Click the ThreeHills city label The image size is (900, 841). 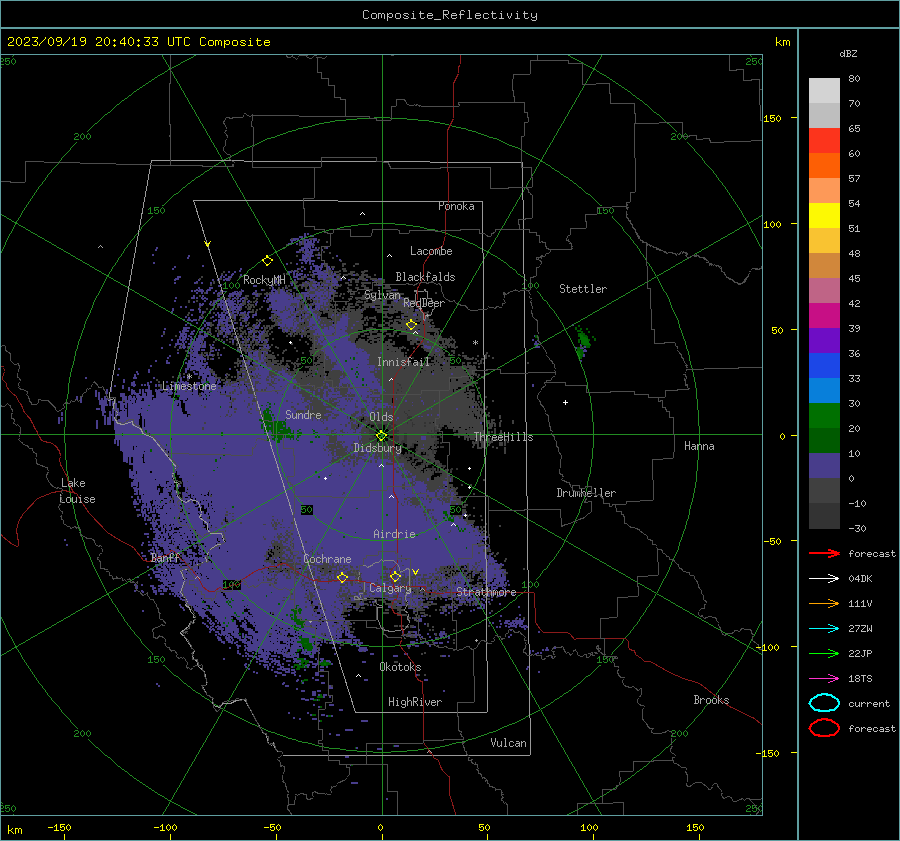[x=503, y=437]
